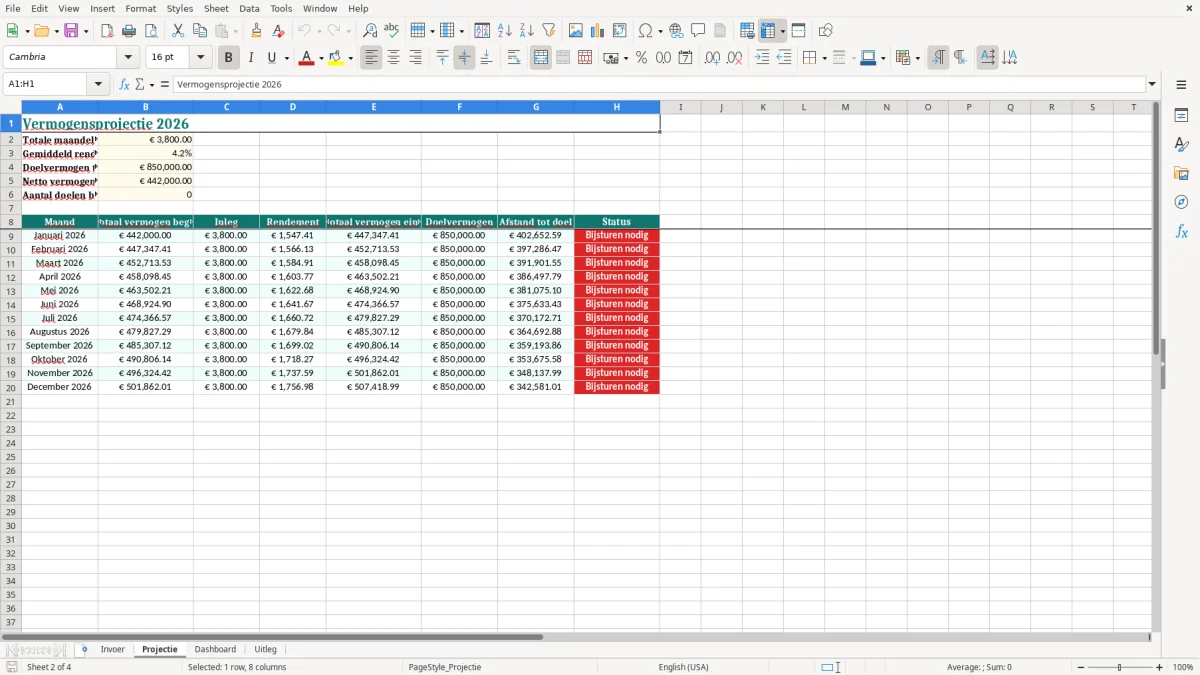
Task: Sort ascending A to Z
Action: tap(505, 31)
